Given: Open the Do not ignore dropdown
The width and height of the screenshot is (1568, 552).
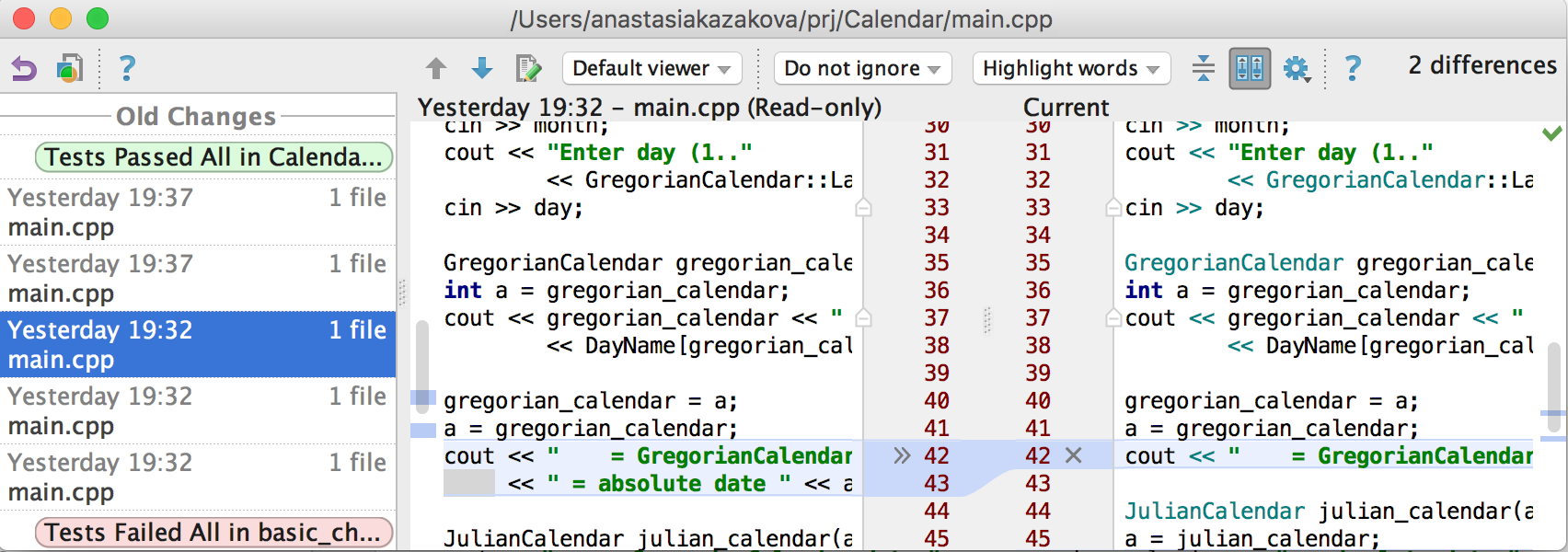Looking at the screenshot, I should pyautogui.click(x=862, y=68).
